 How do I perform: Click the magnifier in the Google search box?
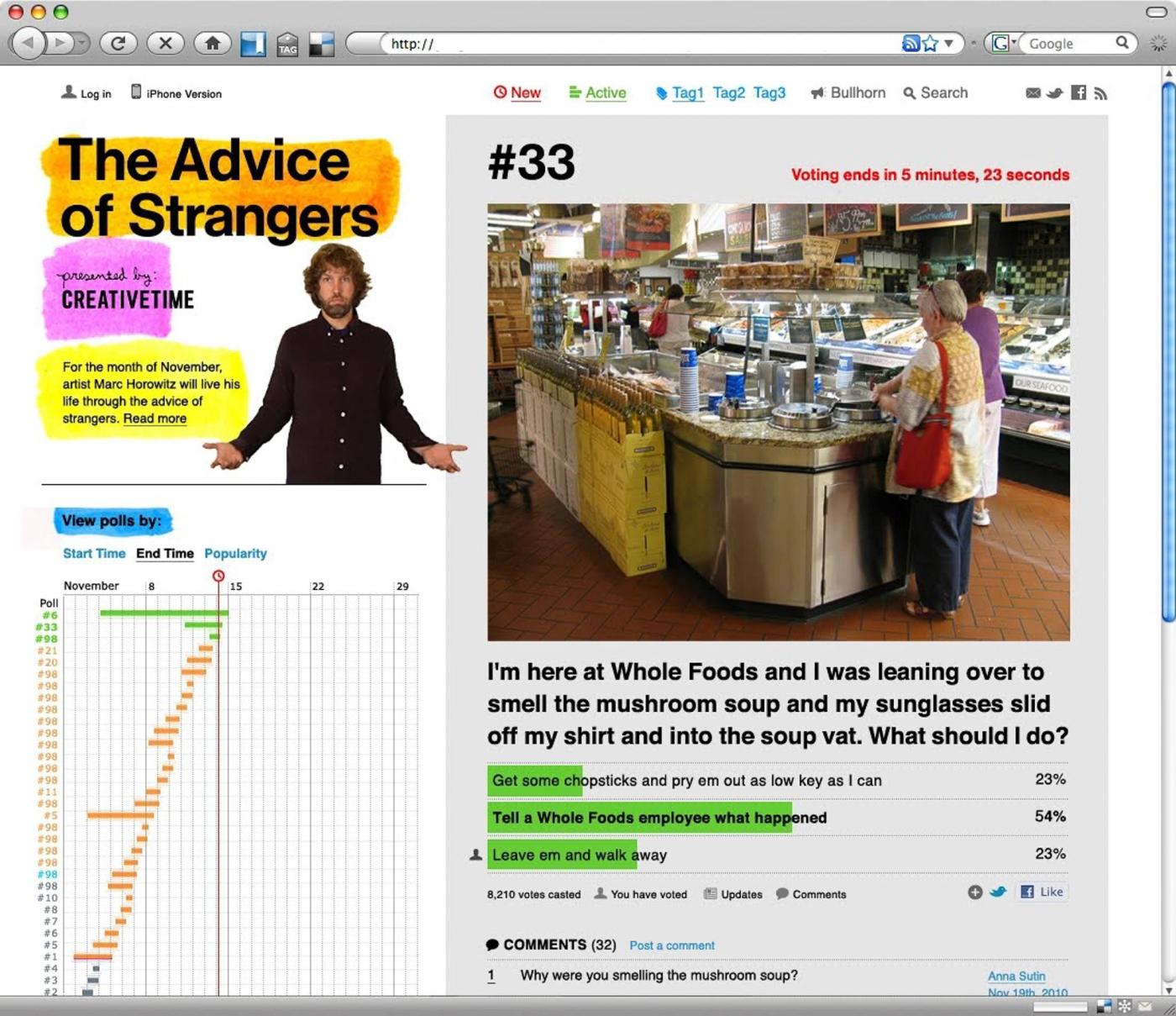click(1122, 43)
